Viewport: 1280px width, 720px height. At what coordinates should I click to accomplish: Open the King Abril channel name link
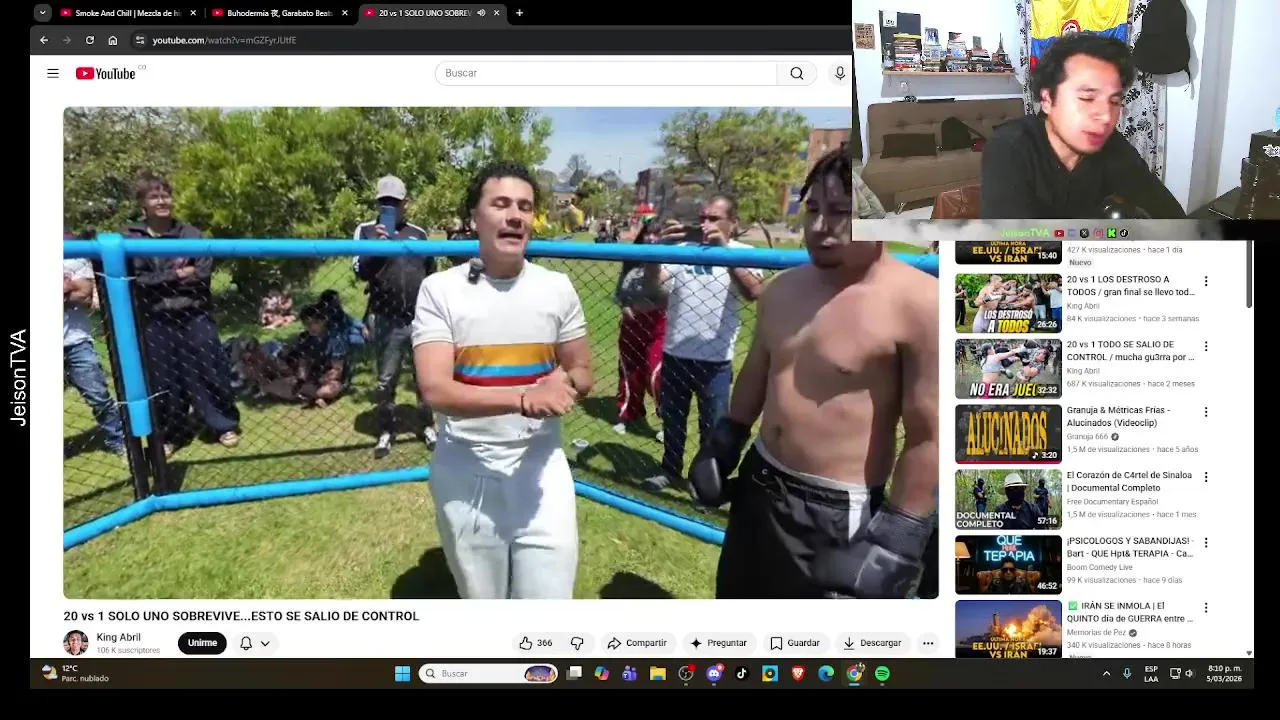click(x=118, y=637)
